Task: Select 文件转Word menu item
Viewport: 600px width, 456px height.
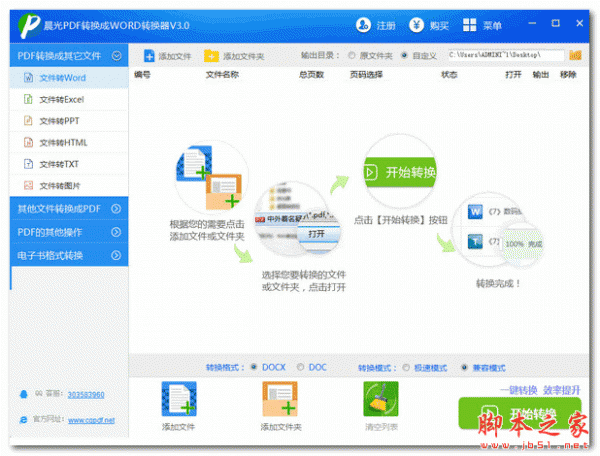Action: 69,78
